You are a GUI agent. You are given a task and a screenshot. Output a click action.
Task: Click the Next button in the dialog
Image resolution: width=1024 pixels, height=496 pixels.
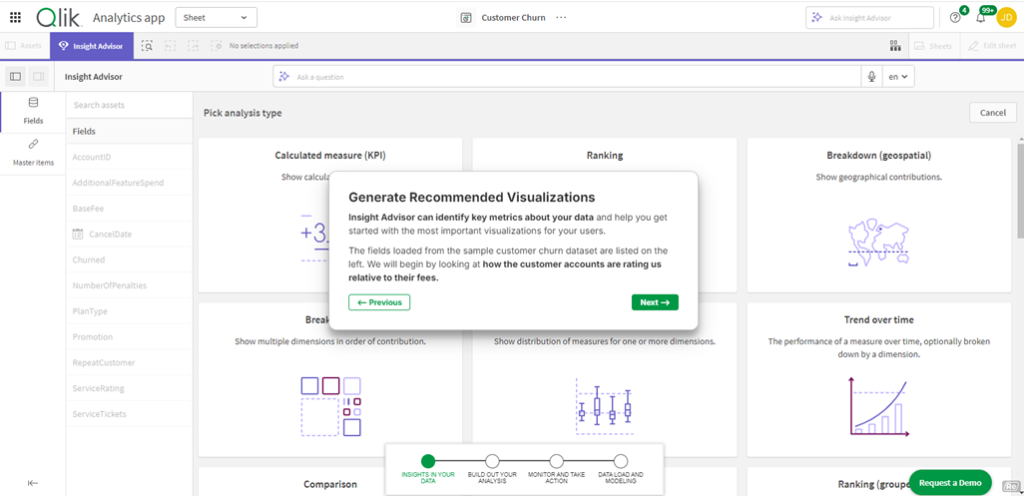[655, 302]
